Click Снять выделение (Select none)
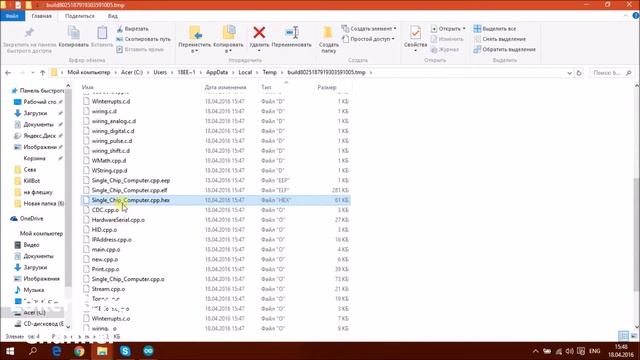 500,39
